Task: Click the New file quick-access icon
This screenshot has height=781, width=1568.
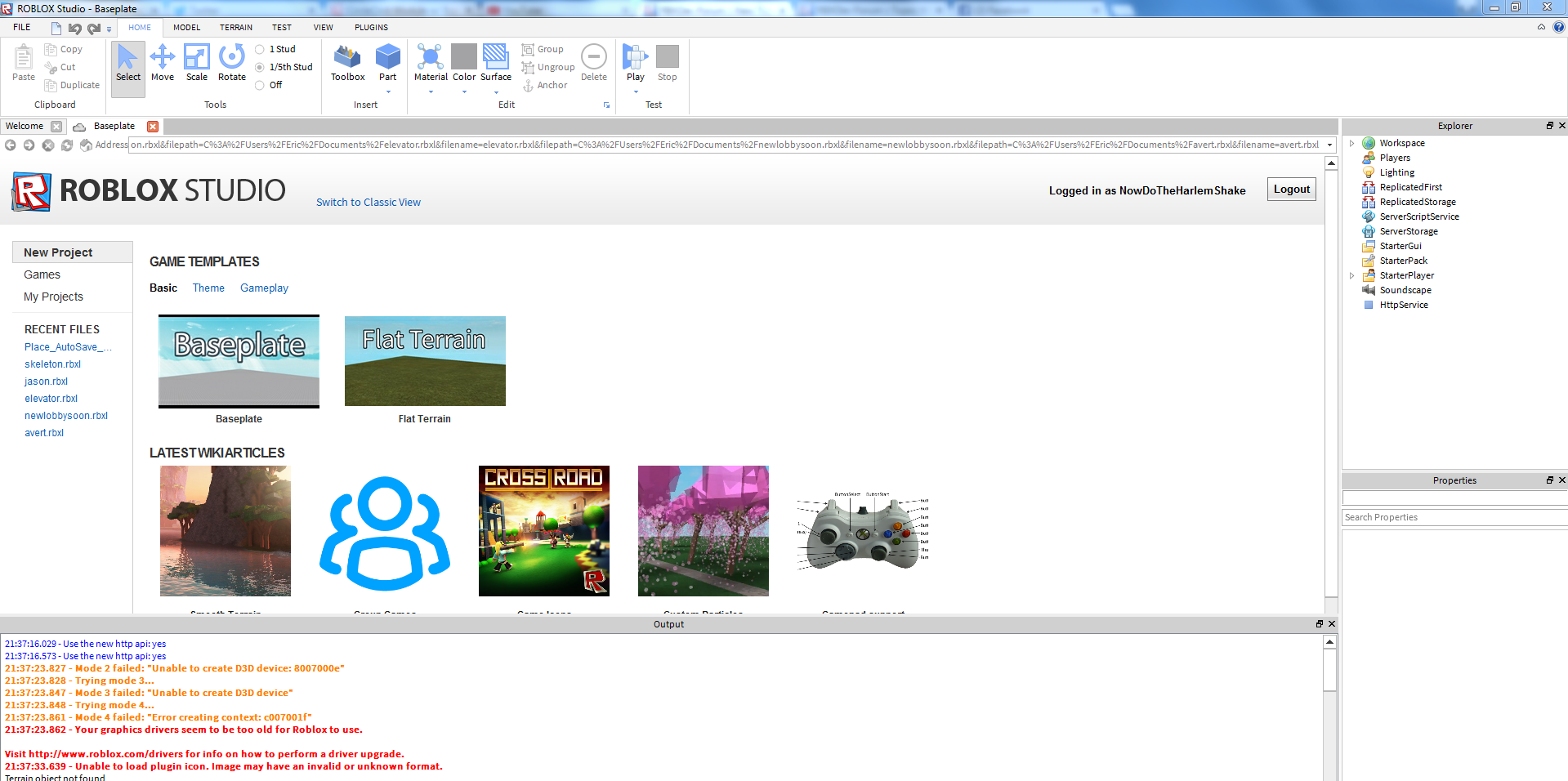Action: click(x=56, y=28)
